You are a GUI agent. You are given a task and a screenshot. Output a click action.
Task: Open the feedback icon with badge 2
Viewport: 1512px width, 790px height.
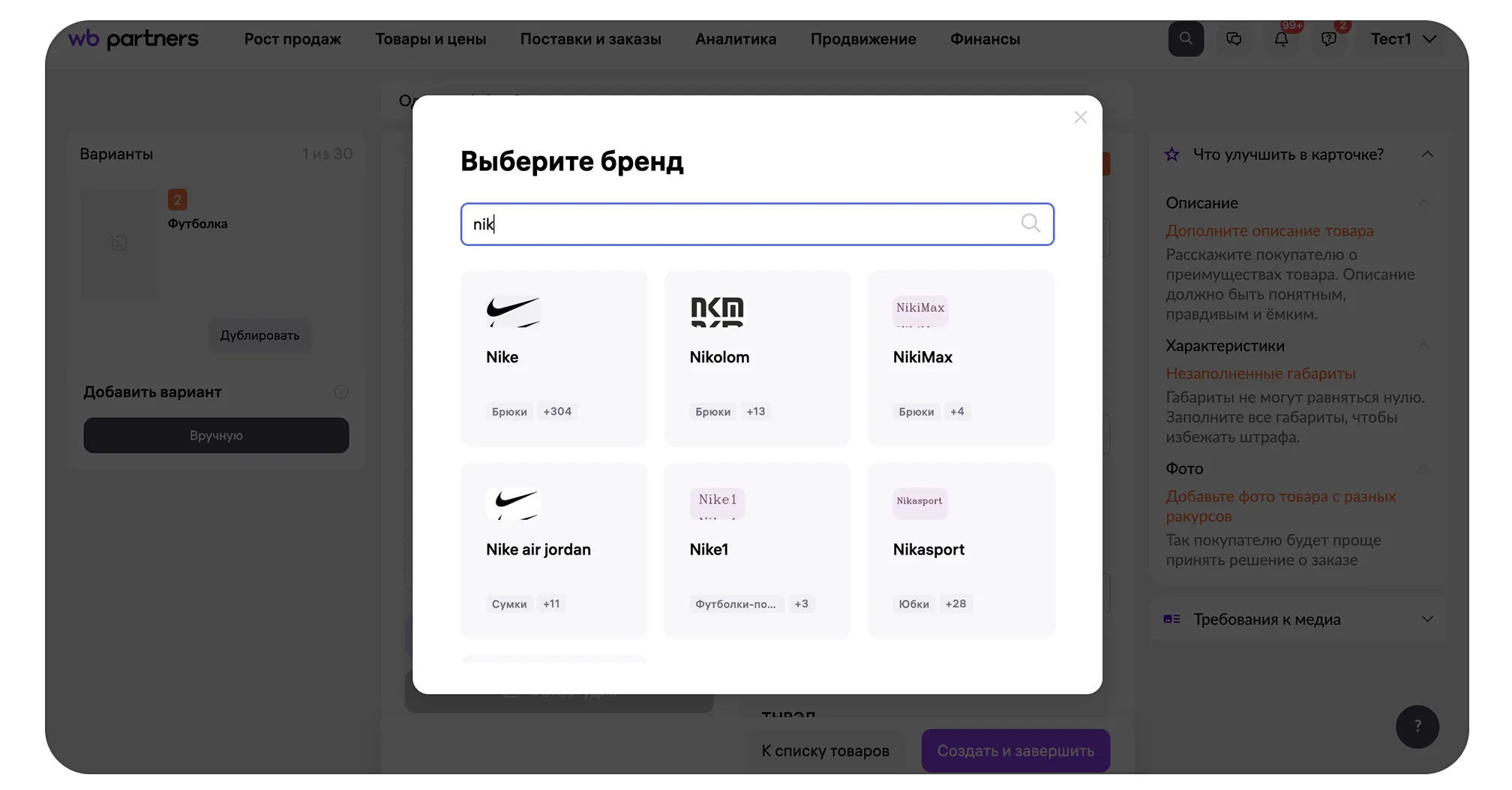[1328, 39]
